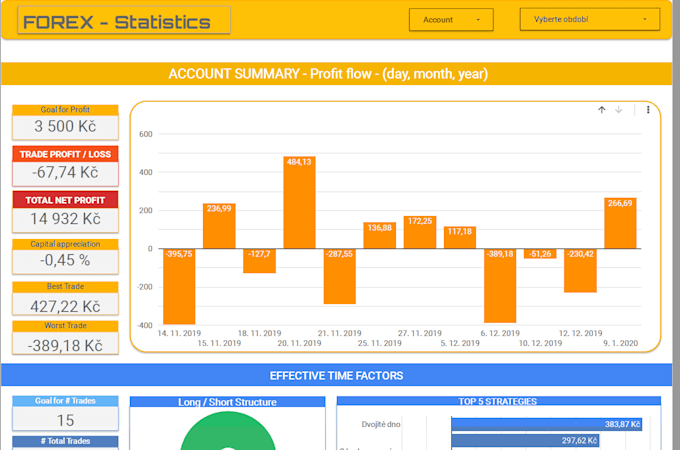Open the chart three-dot options menu
The image size is (680, 450).
point(648,110)
